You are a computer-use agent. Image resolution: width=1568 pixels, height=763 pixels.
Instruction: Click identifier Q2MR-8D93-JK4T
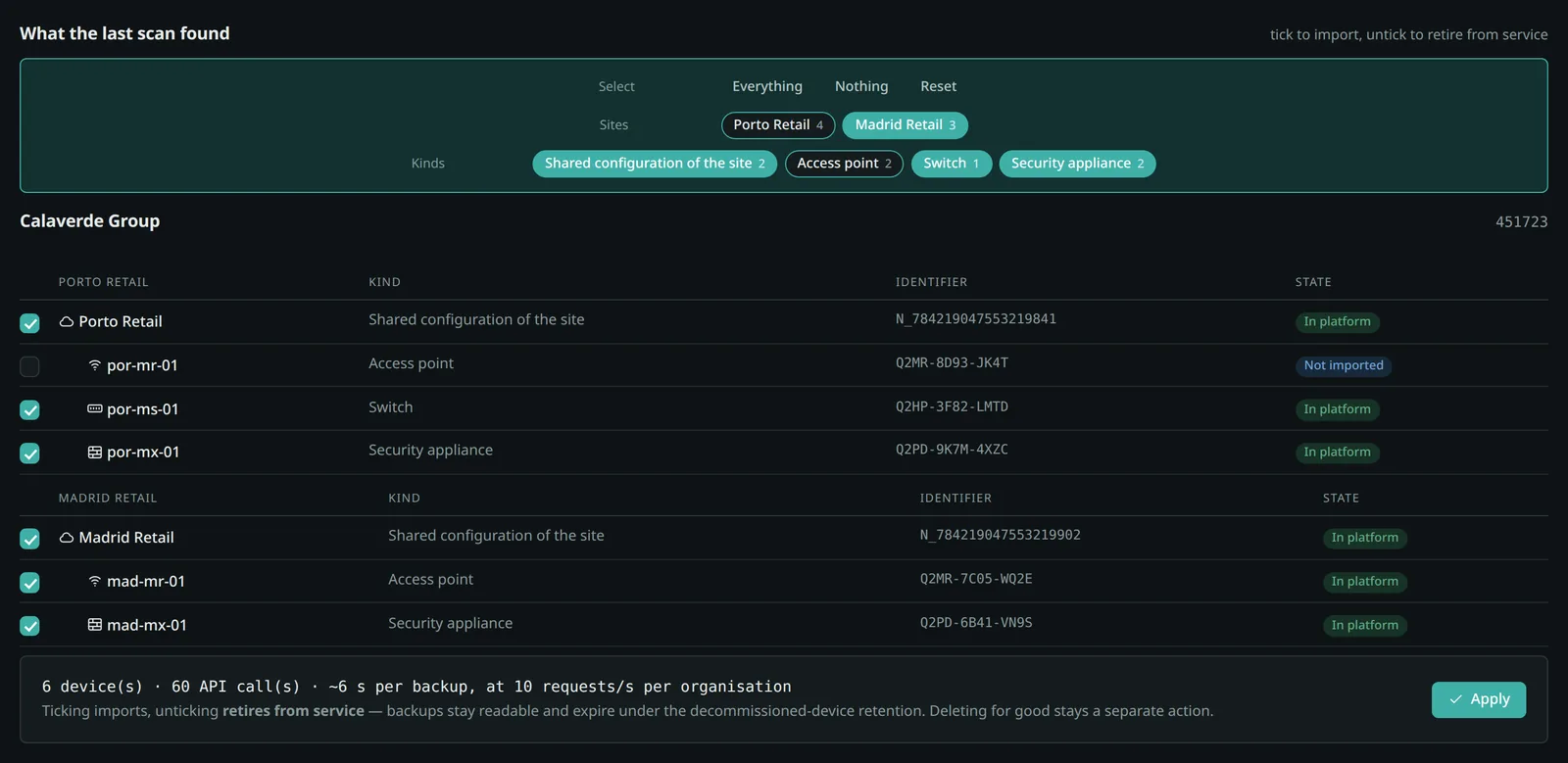point(952,363)
